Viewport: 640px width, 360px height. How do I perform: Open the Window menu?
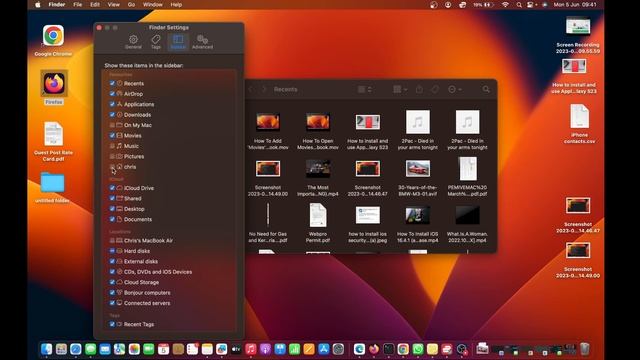pyautogui.click(x=153, y=5)
